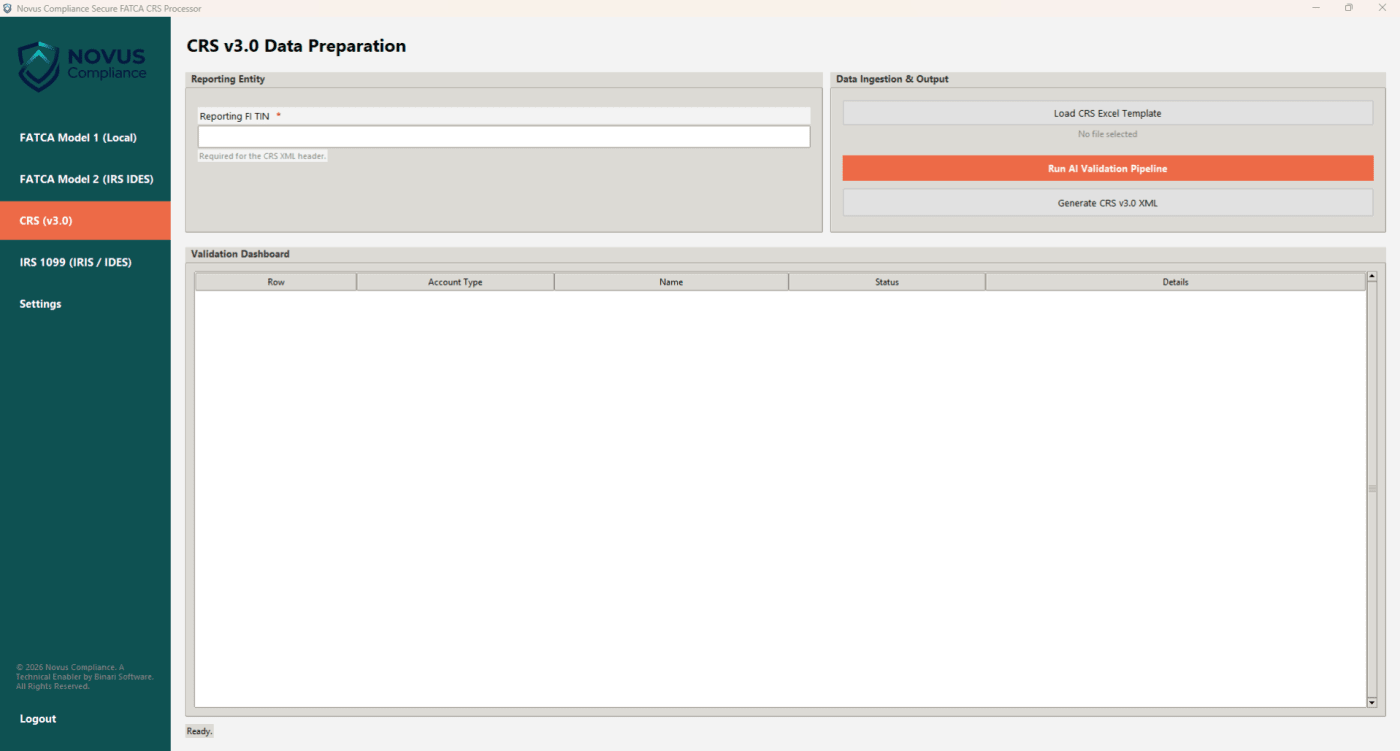
Task: Click the dashboard scrollbar up arrow
Action: 1372,276
